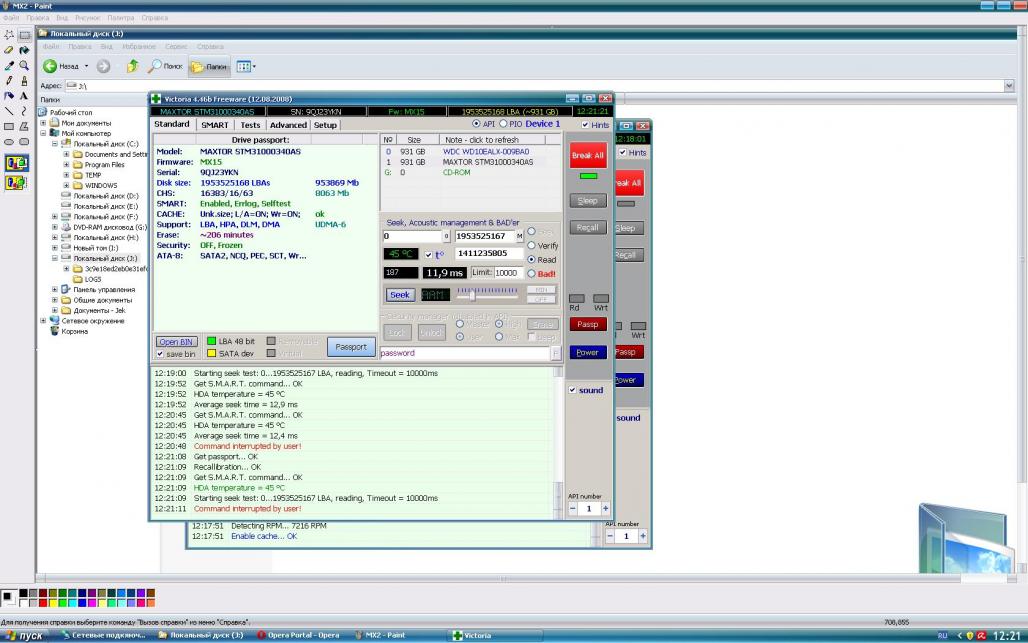The image size is (1028, 643).
Task: Expand the Панель управления tree node
Action: pos(55,289)
